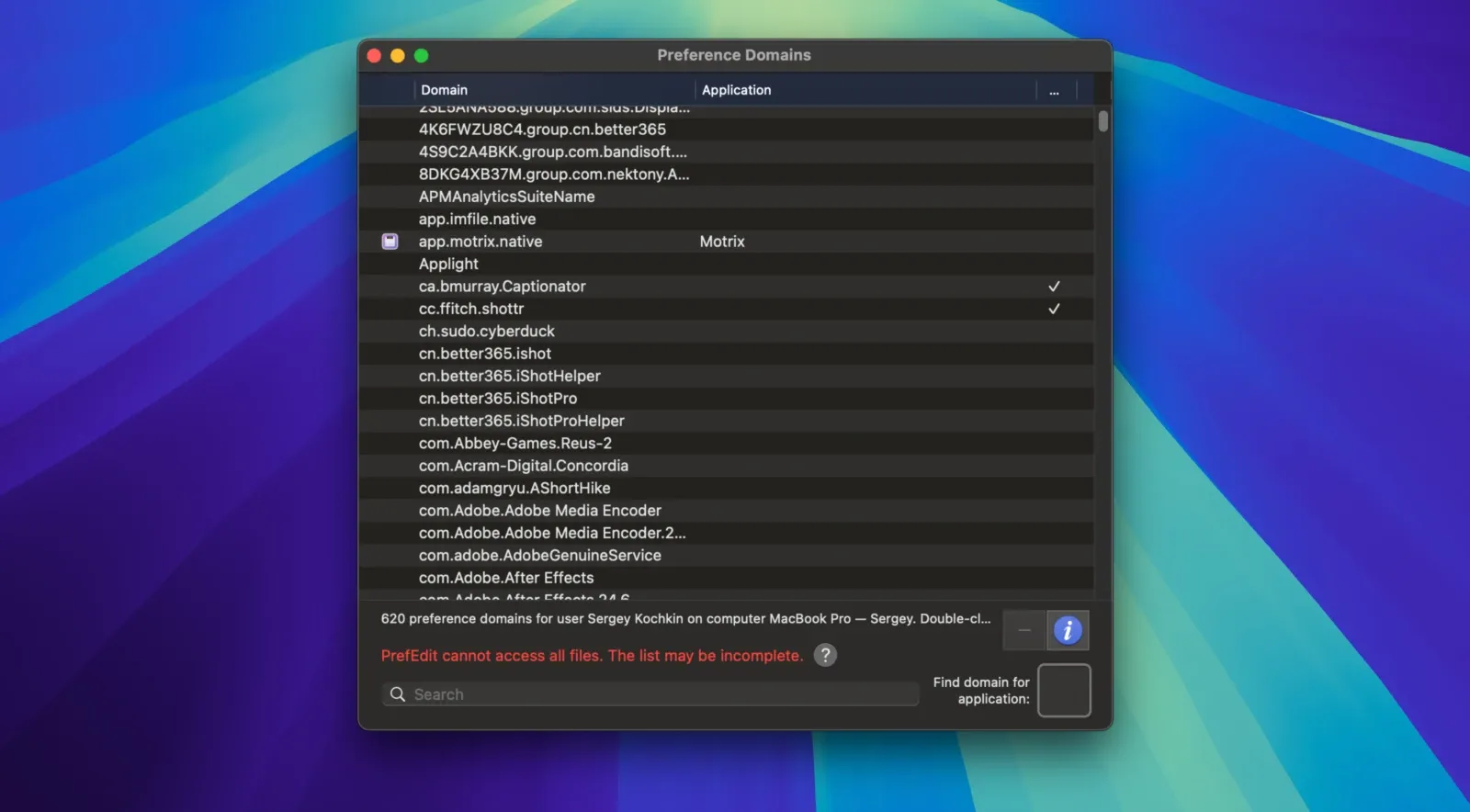Screen dimensions: 1470x812
Task: Choose com.adamgryu.AShortHike in the list
Action: pyautogui.click(x=514, y=489)
